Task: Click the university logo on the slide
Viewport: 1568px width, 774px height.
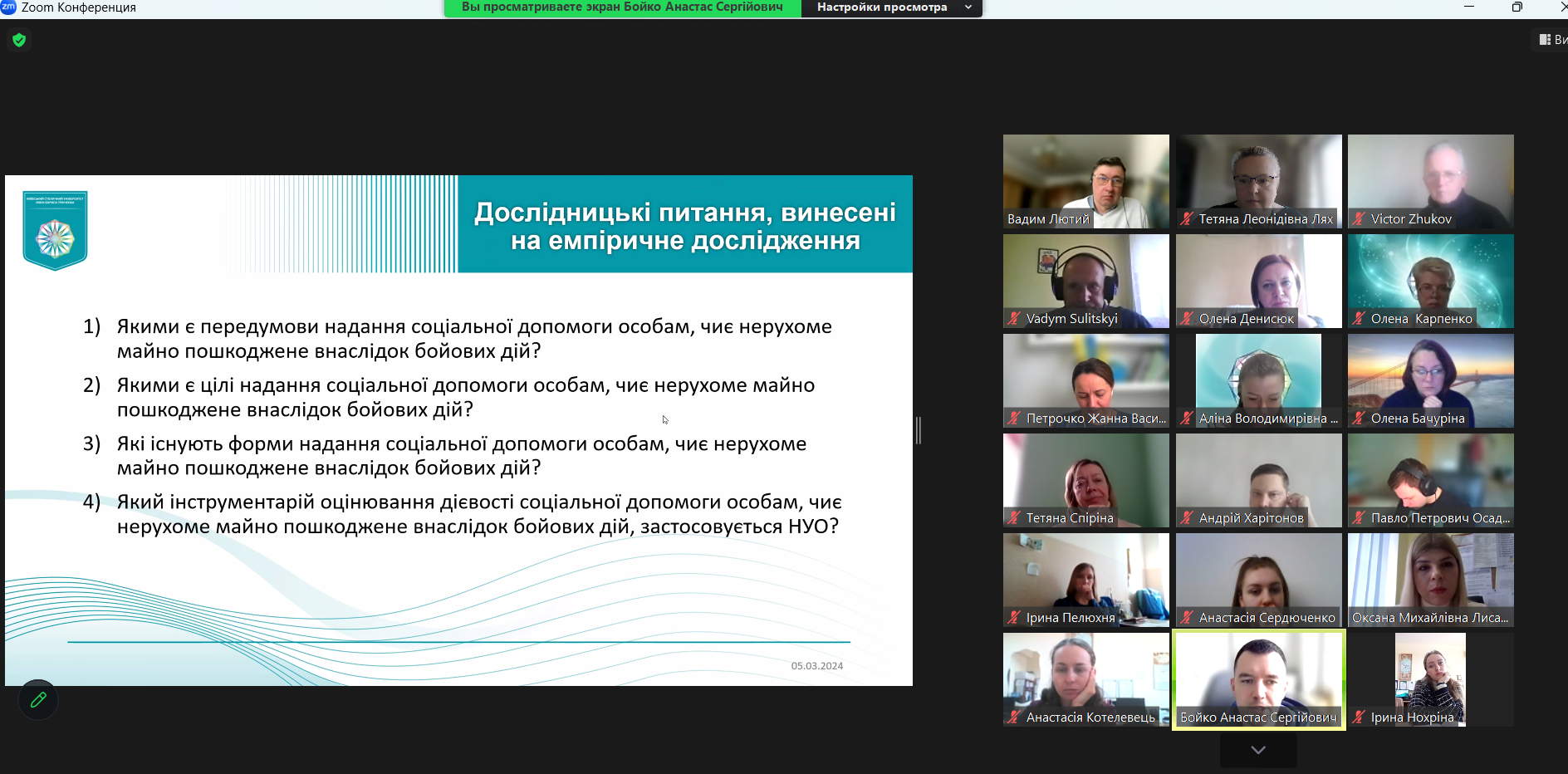Action: (55, 231)
